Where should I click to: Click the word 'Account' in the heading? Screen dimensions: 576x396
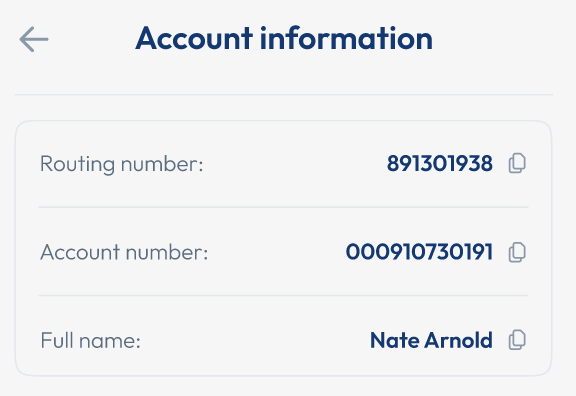194,38
